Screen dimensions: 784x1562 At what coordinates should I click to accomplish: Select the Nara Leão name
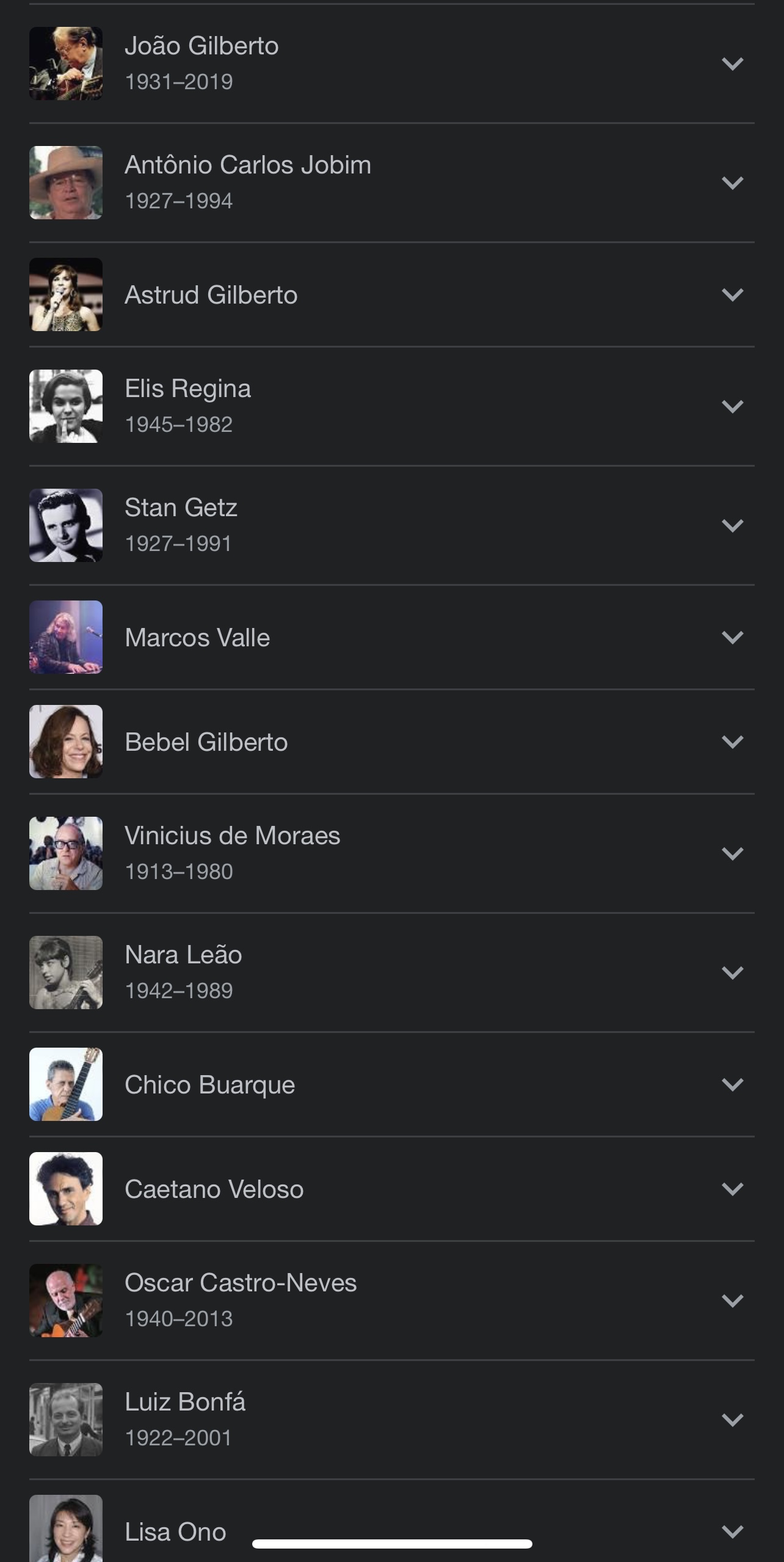point(183,955)
